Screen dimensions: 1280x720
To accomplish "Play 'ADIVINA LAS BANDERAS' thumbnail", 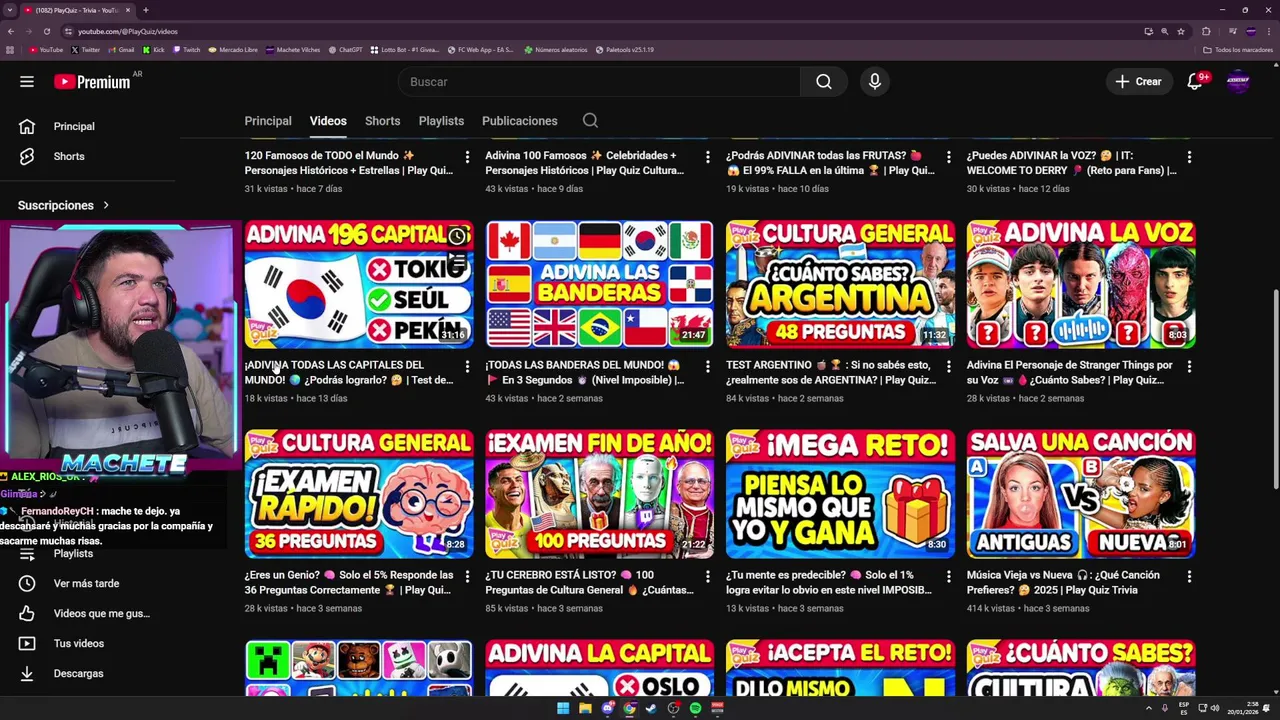I will point(599,284).
